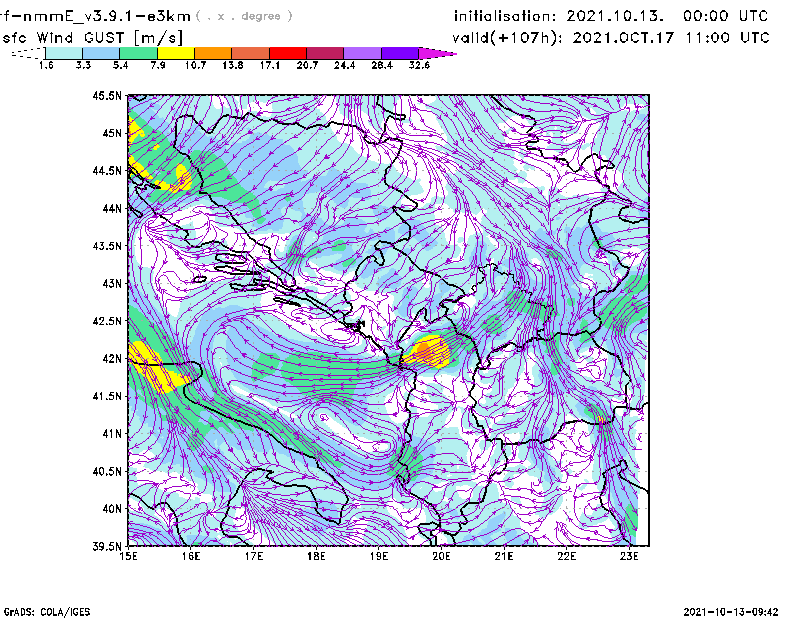The image size is (800, 618).
Task: Select the "16E" longitude label
Action: pyautogui.click(x=191, y=556)
